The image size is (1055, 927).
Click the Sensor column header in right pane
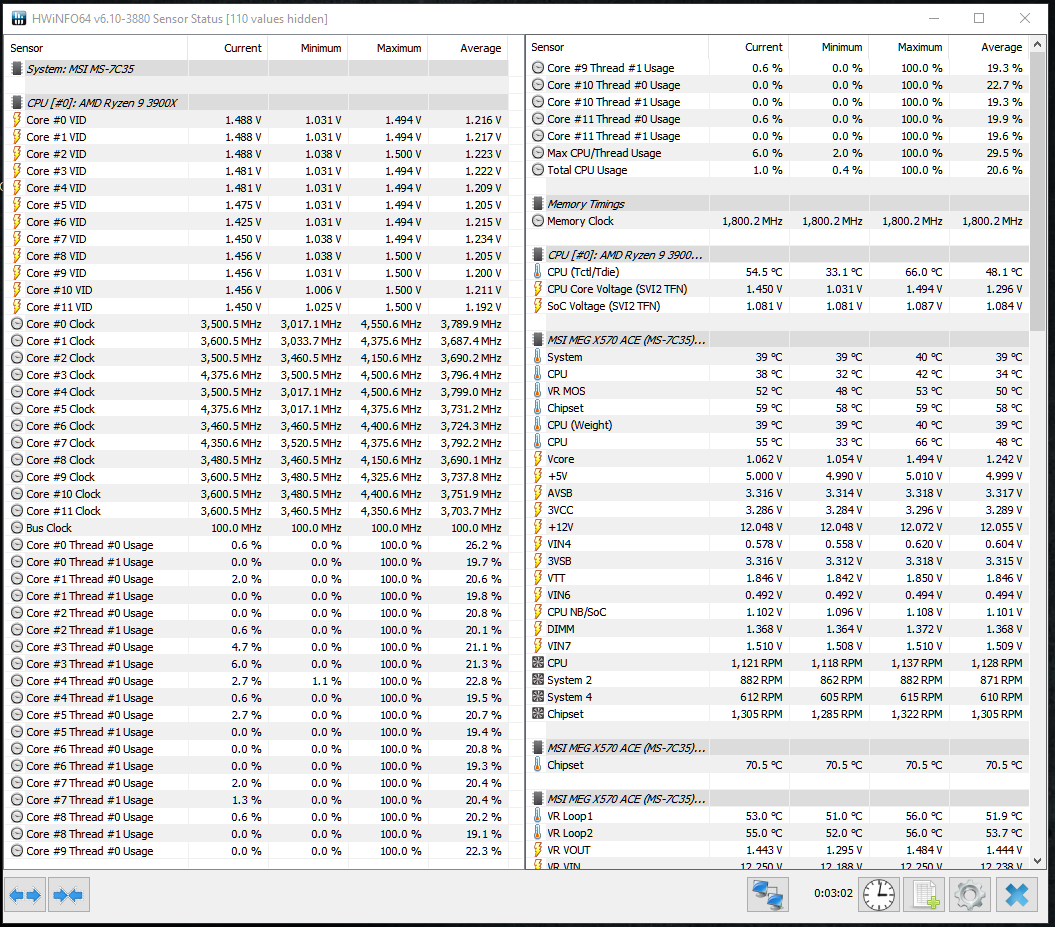coord(617,47)
